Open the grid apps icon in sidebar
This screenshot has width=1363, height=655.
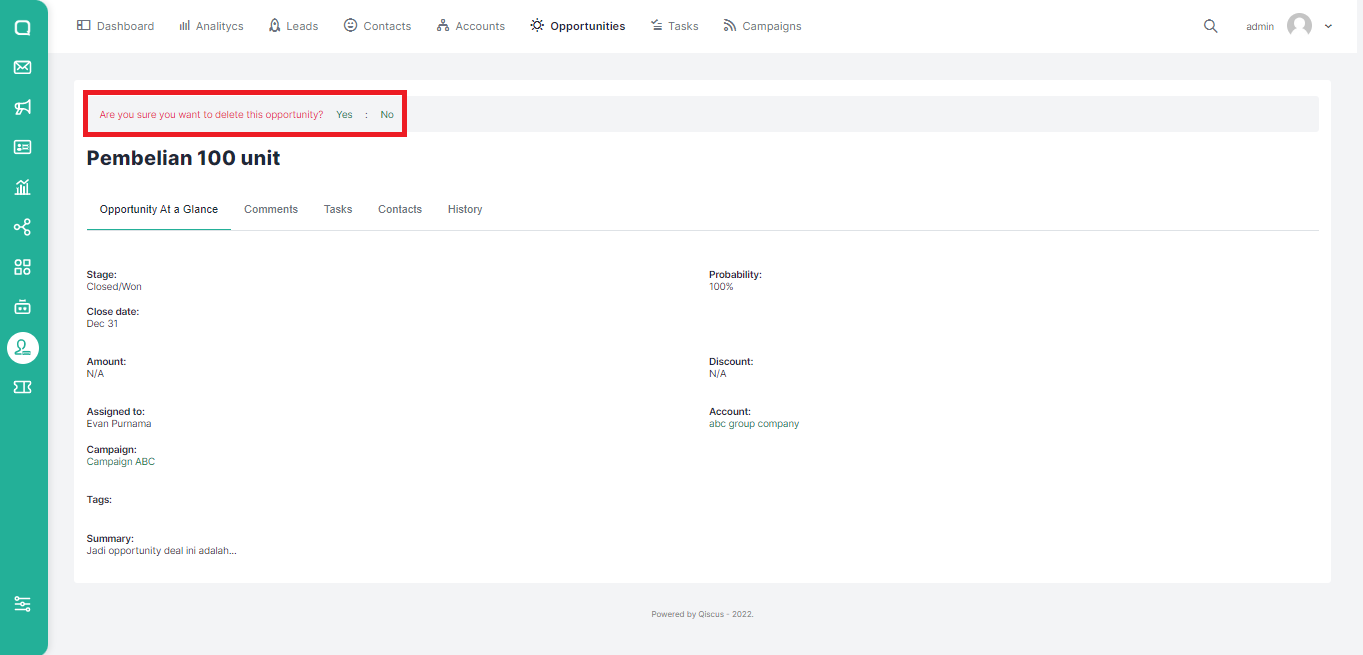pyautogui.click(x=22, y=267)
